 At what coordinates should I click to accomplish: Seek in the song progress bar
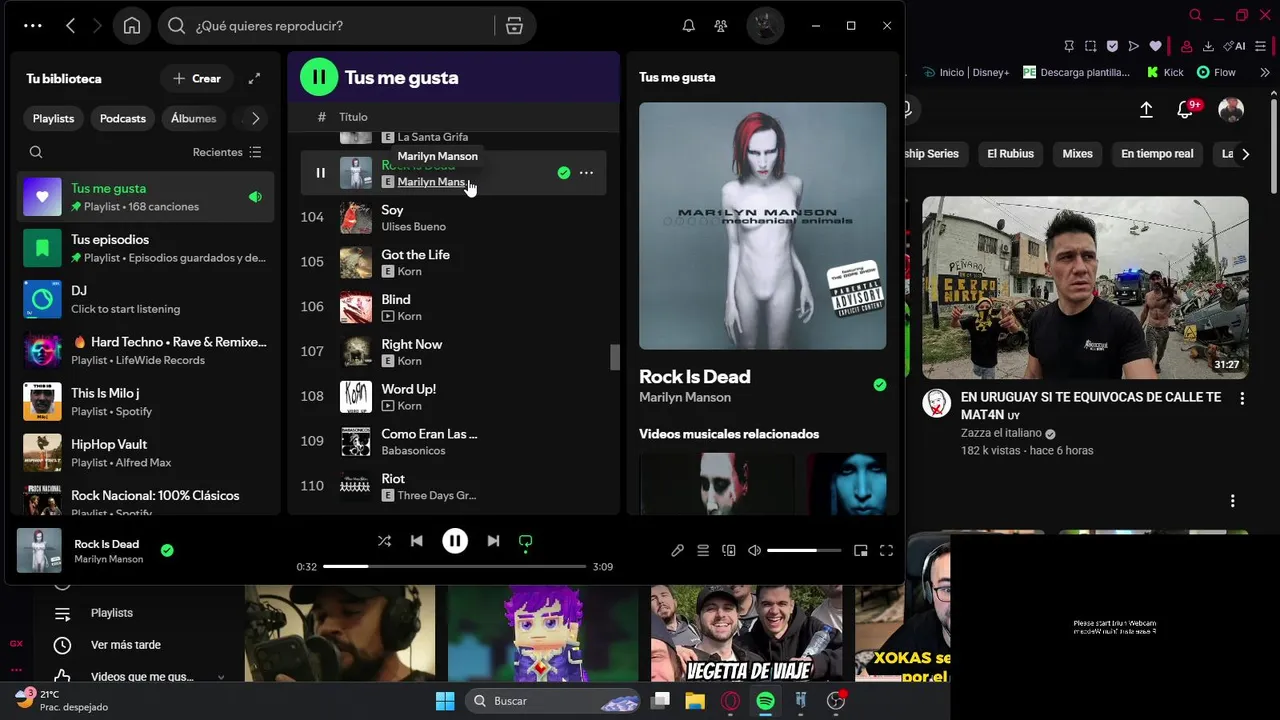click(454, 566)
